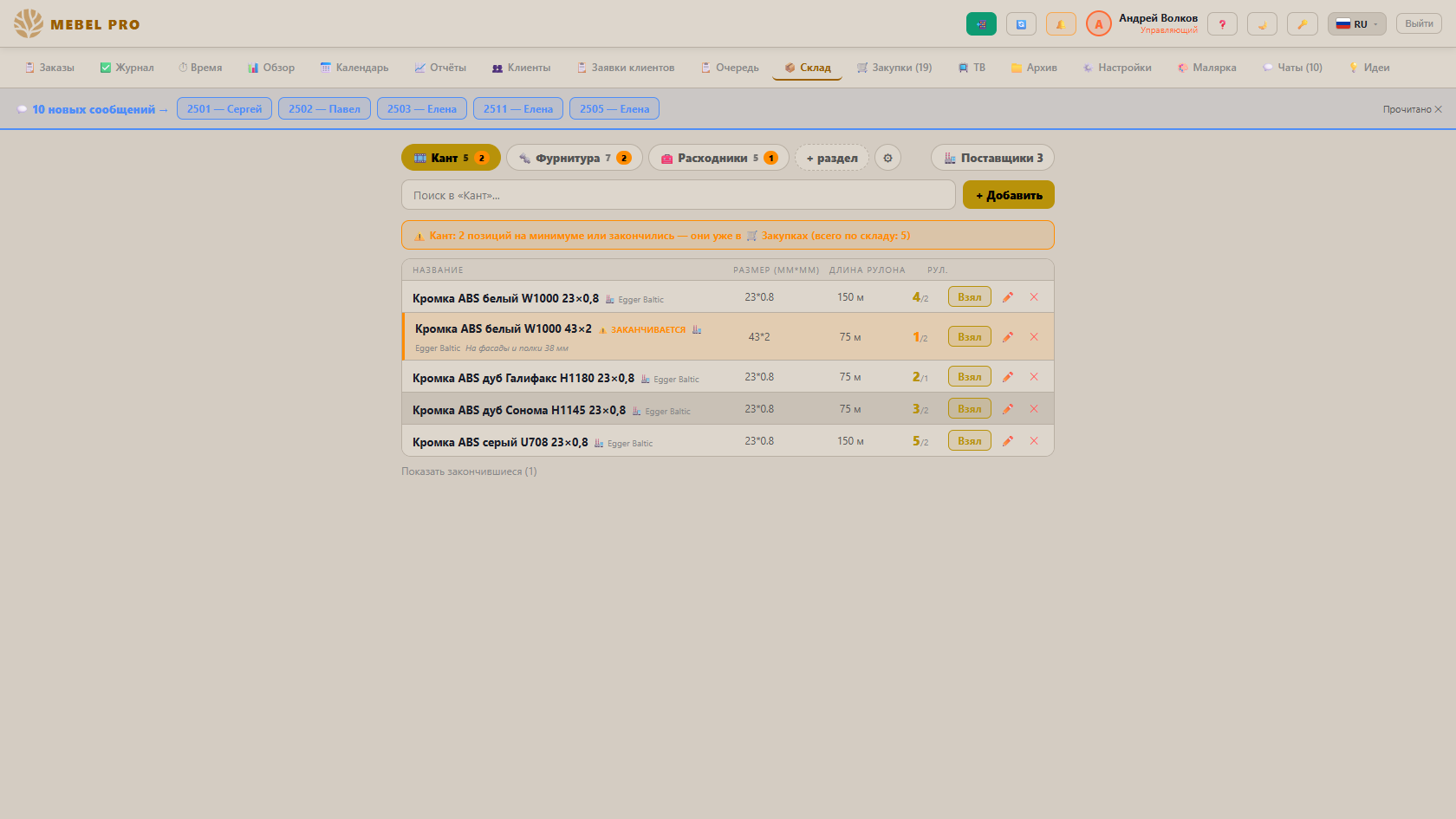The width and height of the screenshot is (1456, 819).
Task: Select the Склад tab
Action: (808, 68)
